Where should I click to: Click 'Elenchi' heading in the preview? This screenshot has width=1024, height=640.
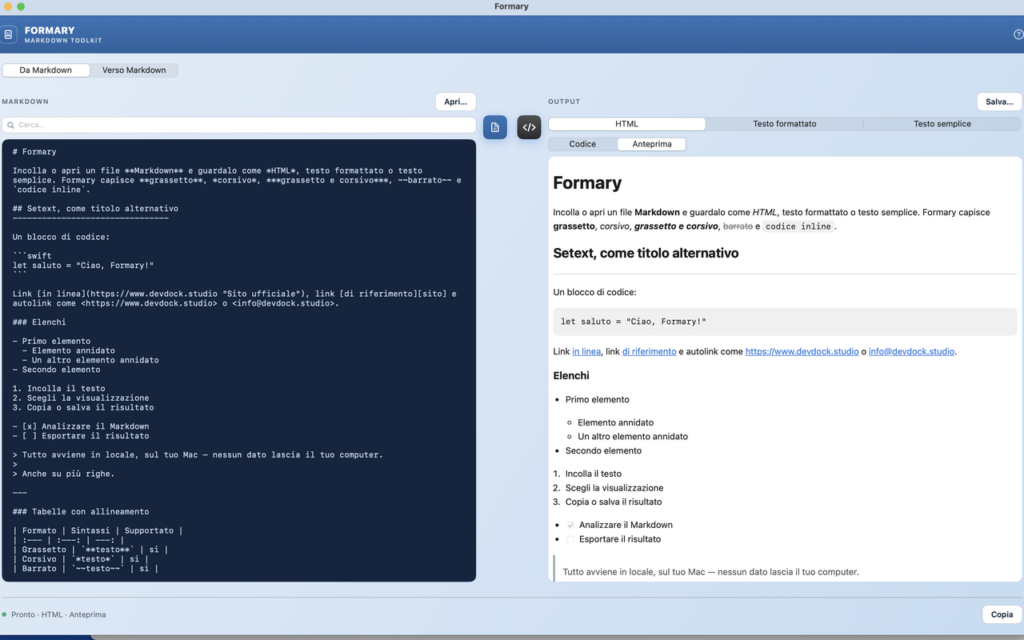coord(571,376)
